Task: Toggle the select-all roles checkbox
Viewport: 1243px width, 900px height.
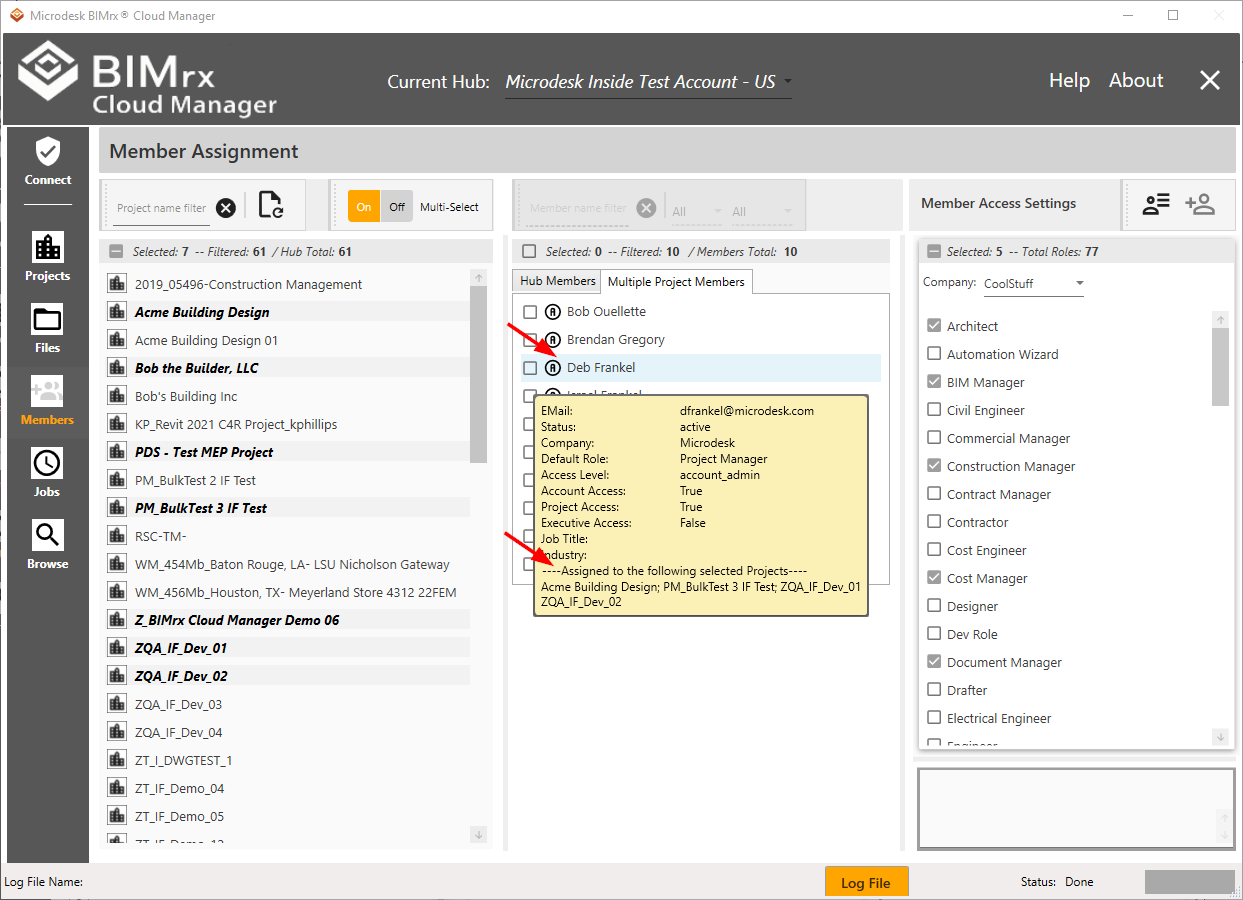Action: point(934,252)
